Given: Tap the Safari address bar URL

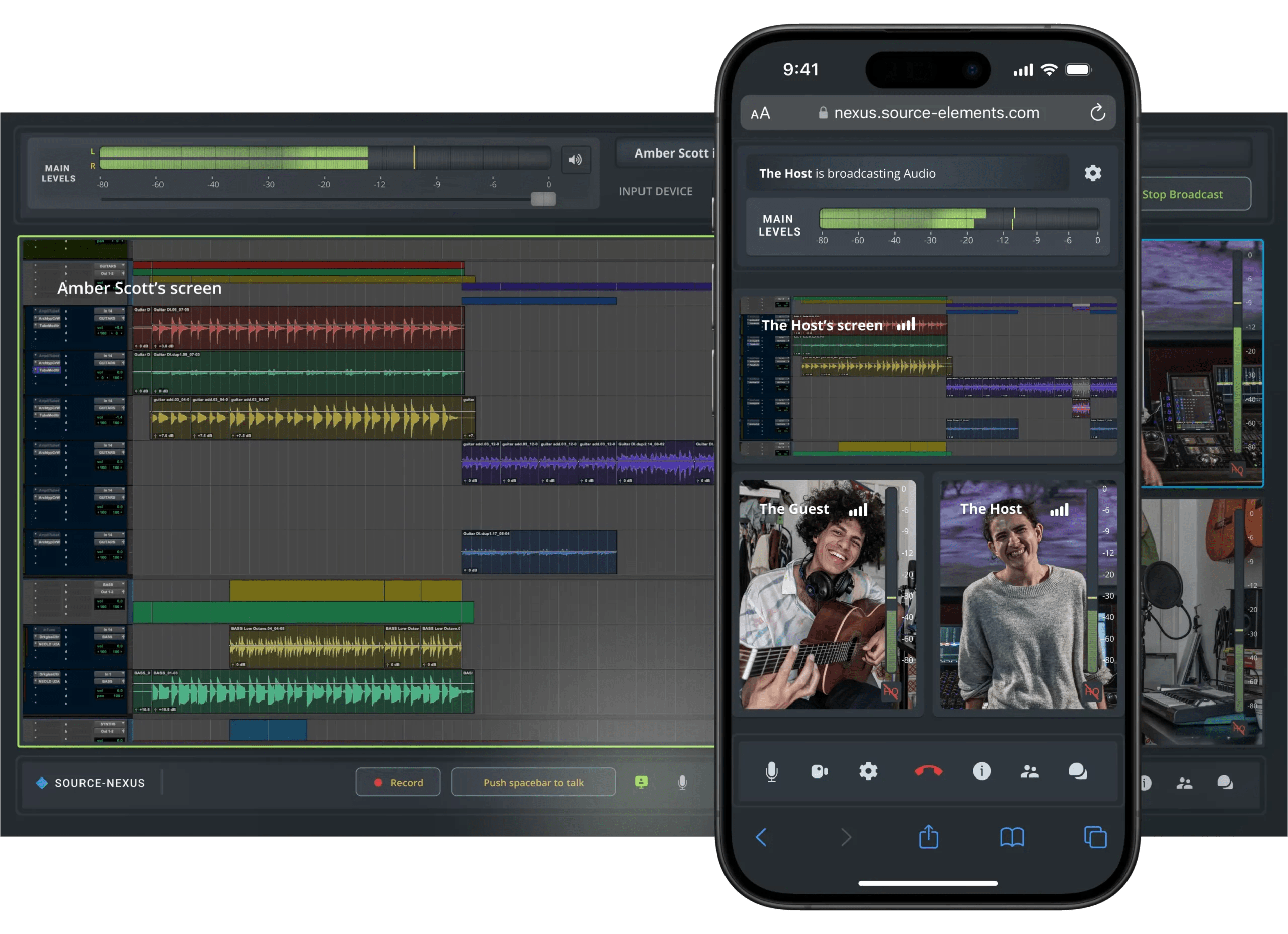Looking at the screenshot, I should tap(936, 113).
